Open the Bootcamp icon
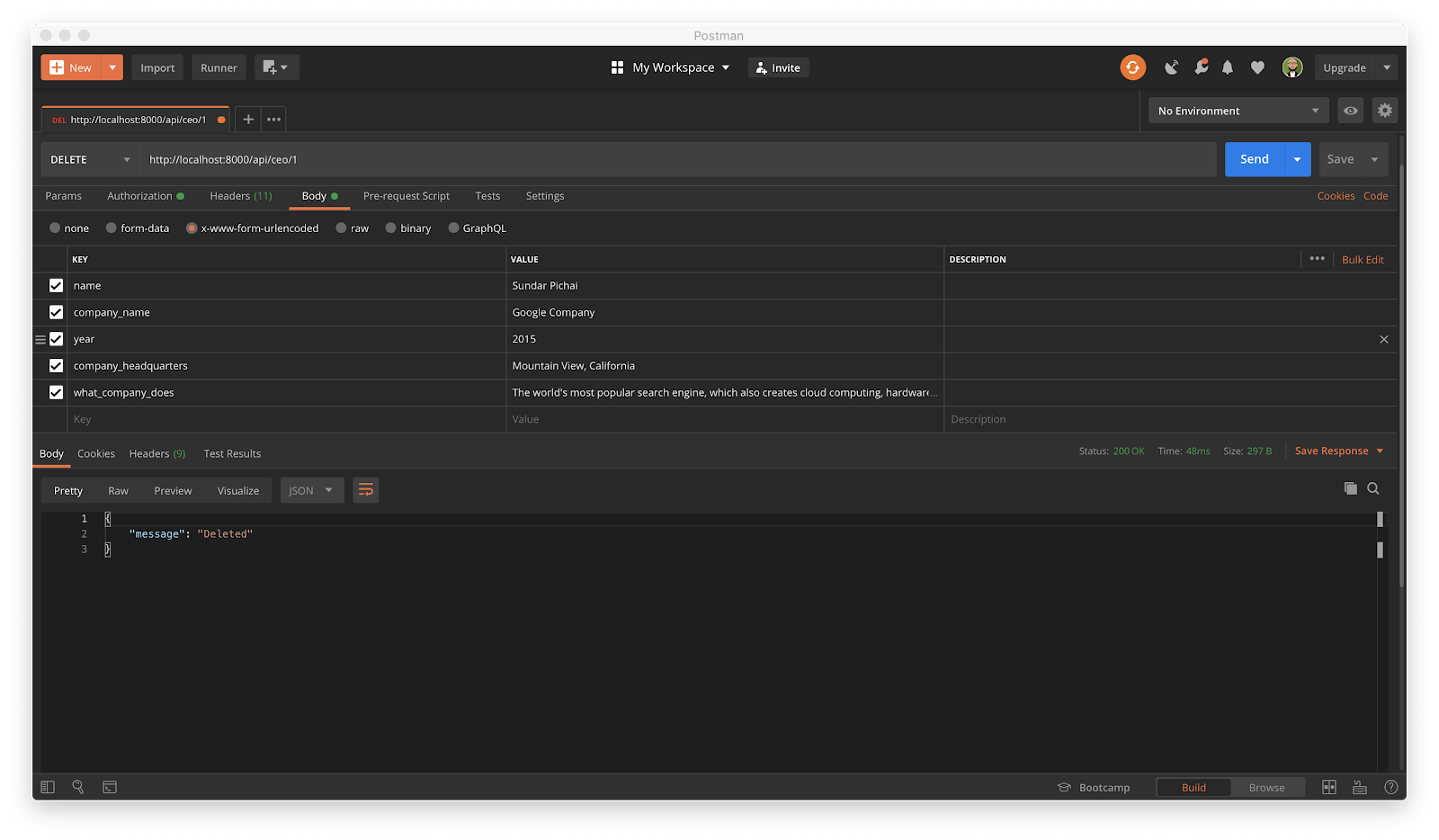Viewport: 1439px width, 840px height. [x=1064, y=787]
